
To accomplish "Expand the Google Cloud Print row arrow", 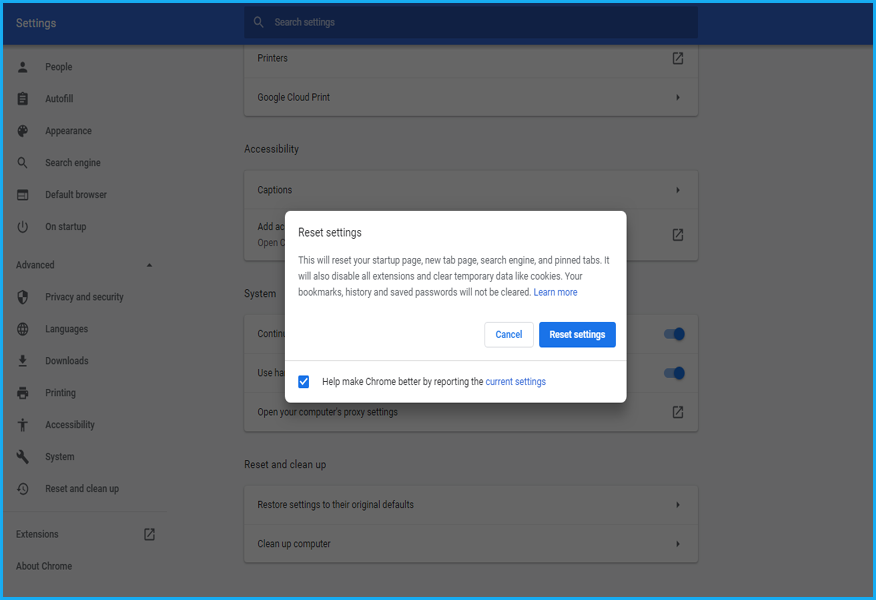I will tap(677, 97).
